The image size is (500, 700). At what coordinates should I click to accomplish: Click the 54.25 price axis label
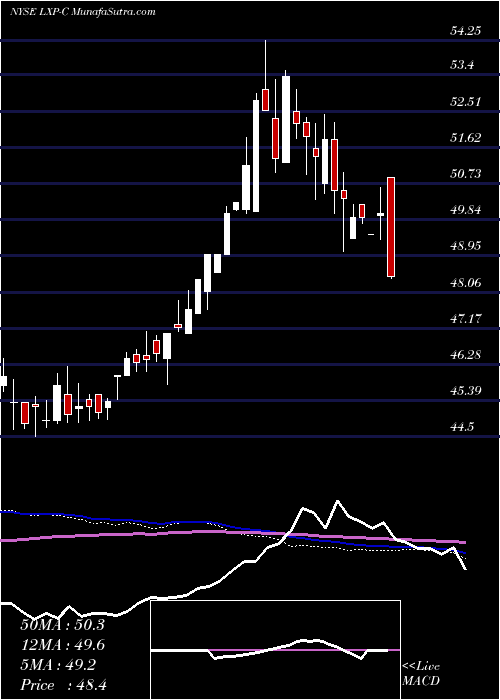pos(468,31)
